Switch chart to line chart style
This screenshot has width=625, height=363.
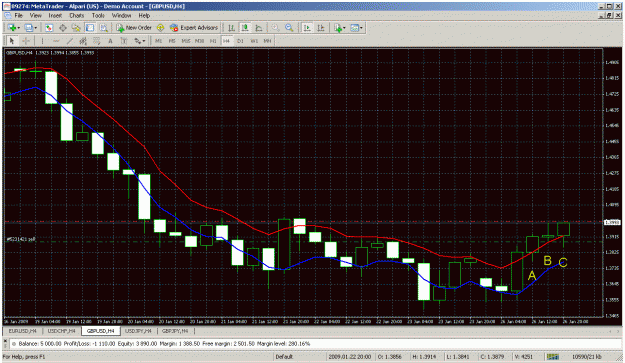point(259,27)
